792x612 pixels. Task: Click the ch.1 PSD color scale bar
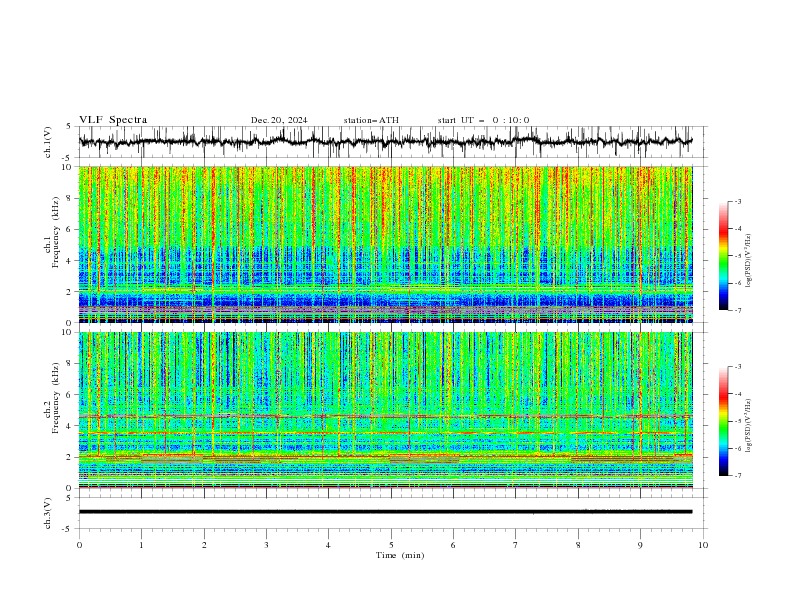(723, 256)
